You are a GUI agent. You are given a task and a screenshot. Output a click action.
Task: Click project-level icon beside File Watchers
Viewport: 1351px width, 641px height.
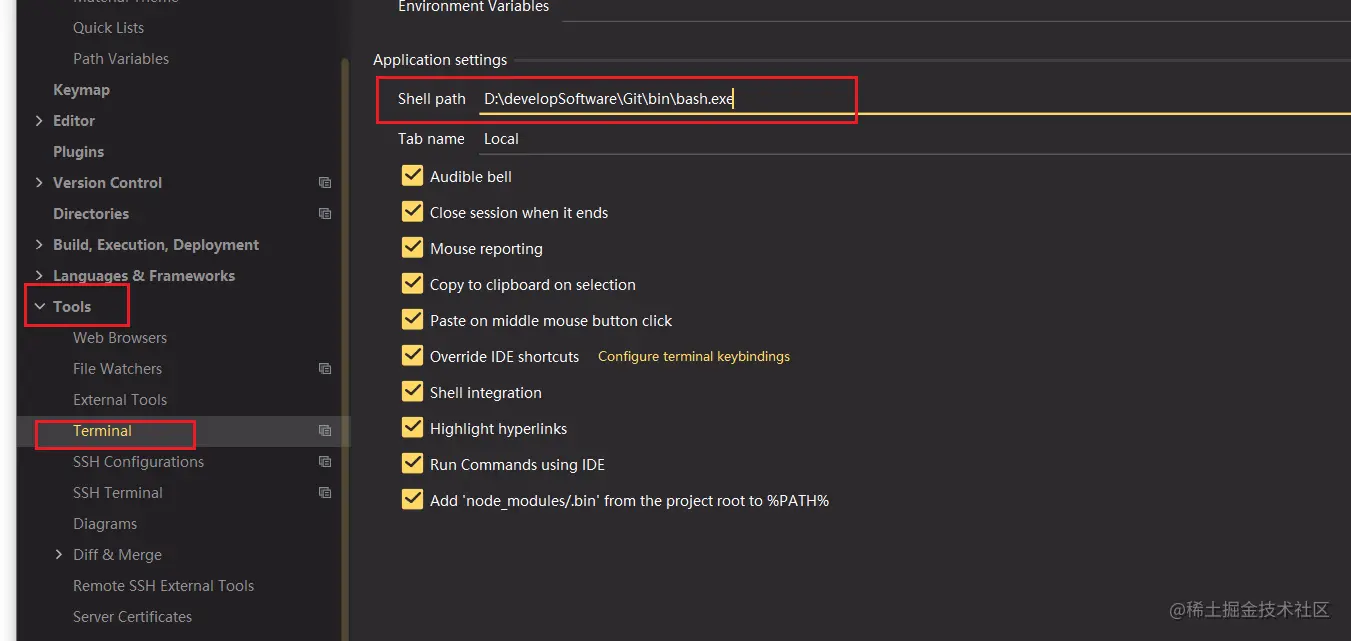coord(325,369)
